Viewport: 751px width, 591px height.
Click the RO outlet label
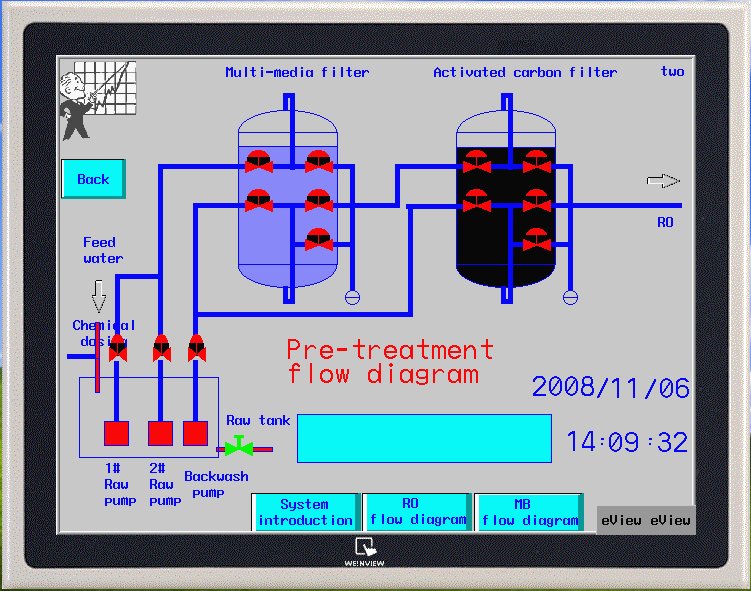pos(665,222)
